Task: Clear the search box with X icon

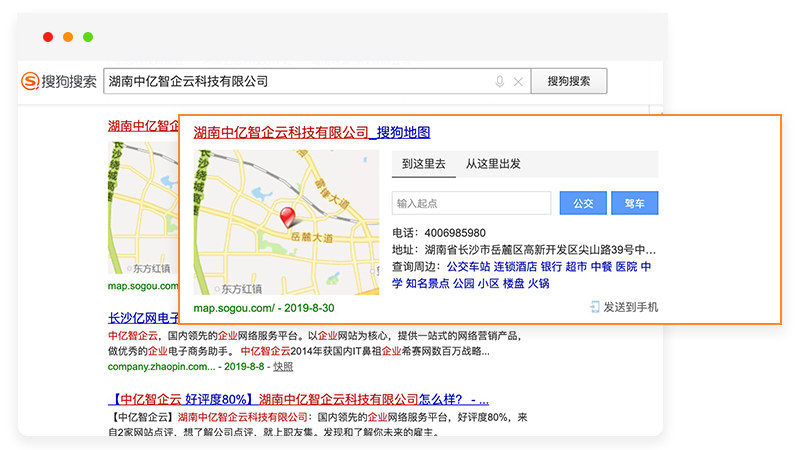Action: click(518, 82)
